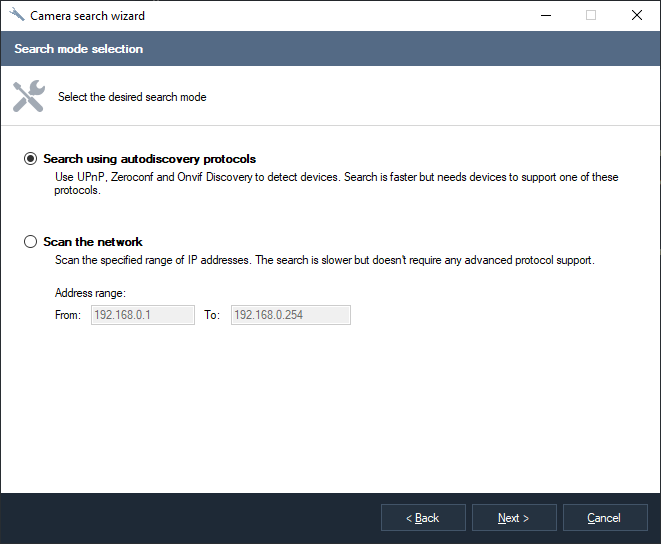Minimize the Camera search wizard window

click(x=545, y=16)
